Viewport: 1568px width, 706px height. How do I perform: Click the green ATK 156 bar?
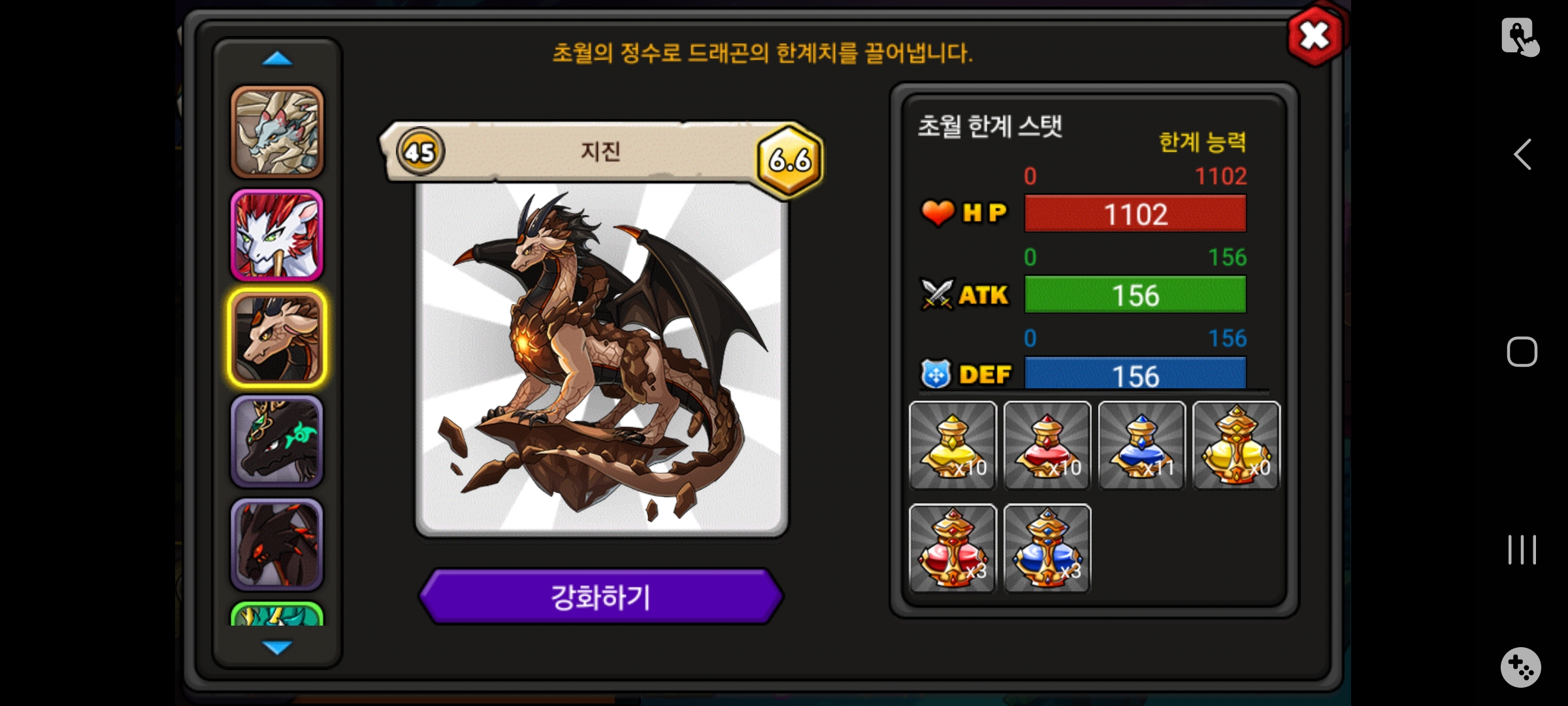(1135, 295)
